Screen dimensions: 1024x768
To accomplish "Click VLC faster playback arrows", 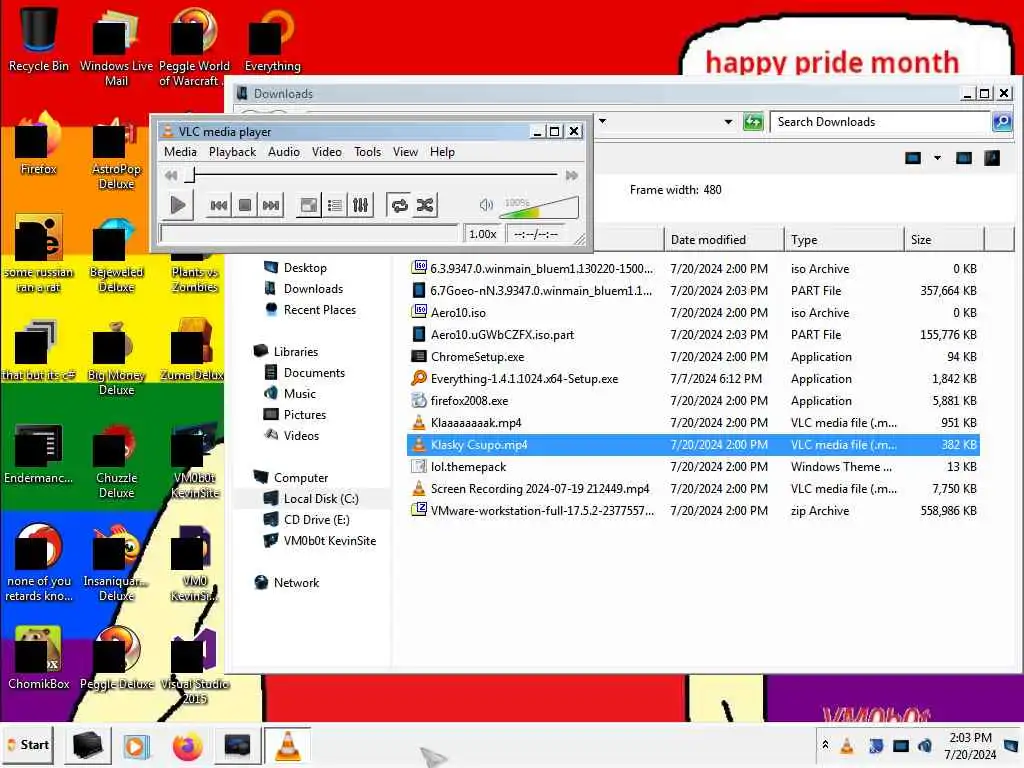I will tap(571, 175).
